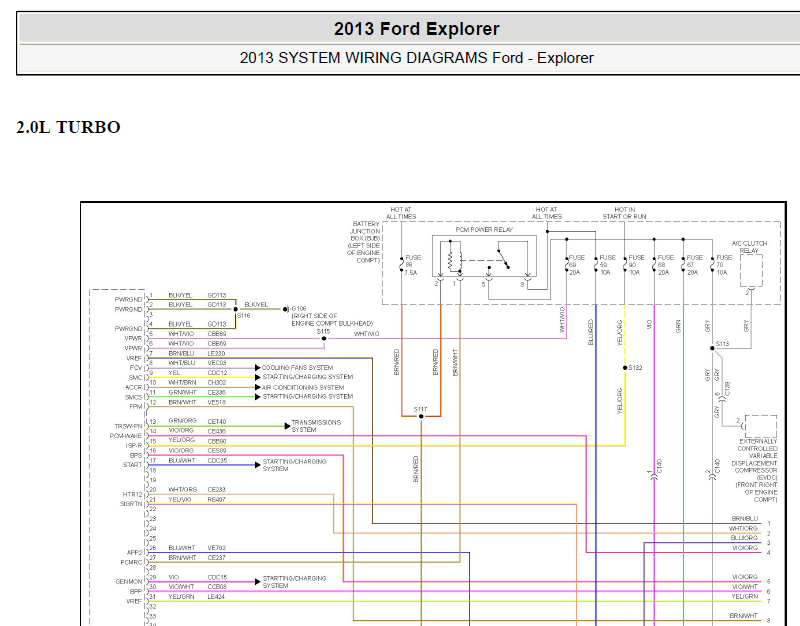Click the "FUSE 86 7.5A" label
Screen dimensions: 800x626
[x=412, y=265]
